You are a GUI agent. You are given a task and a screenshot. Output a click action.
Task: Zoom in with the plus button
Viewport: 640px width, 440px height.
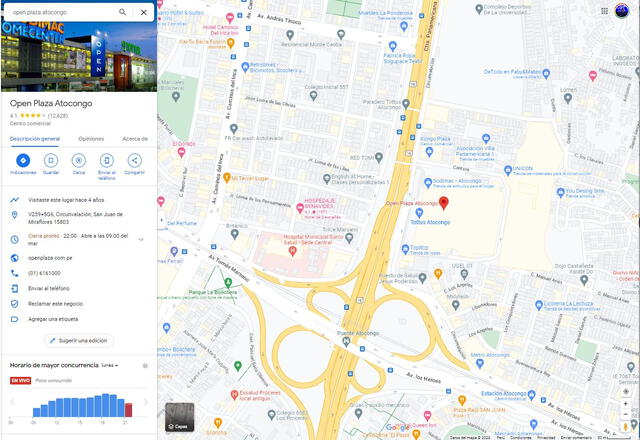click(626, 403)
